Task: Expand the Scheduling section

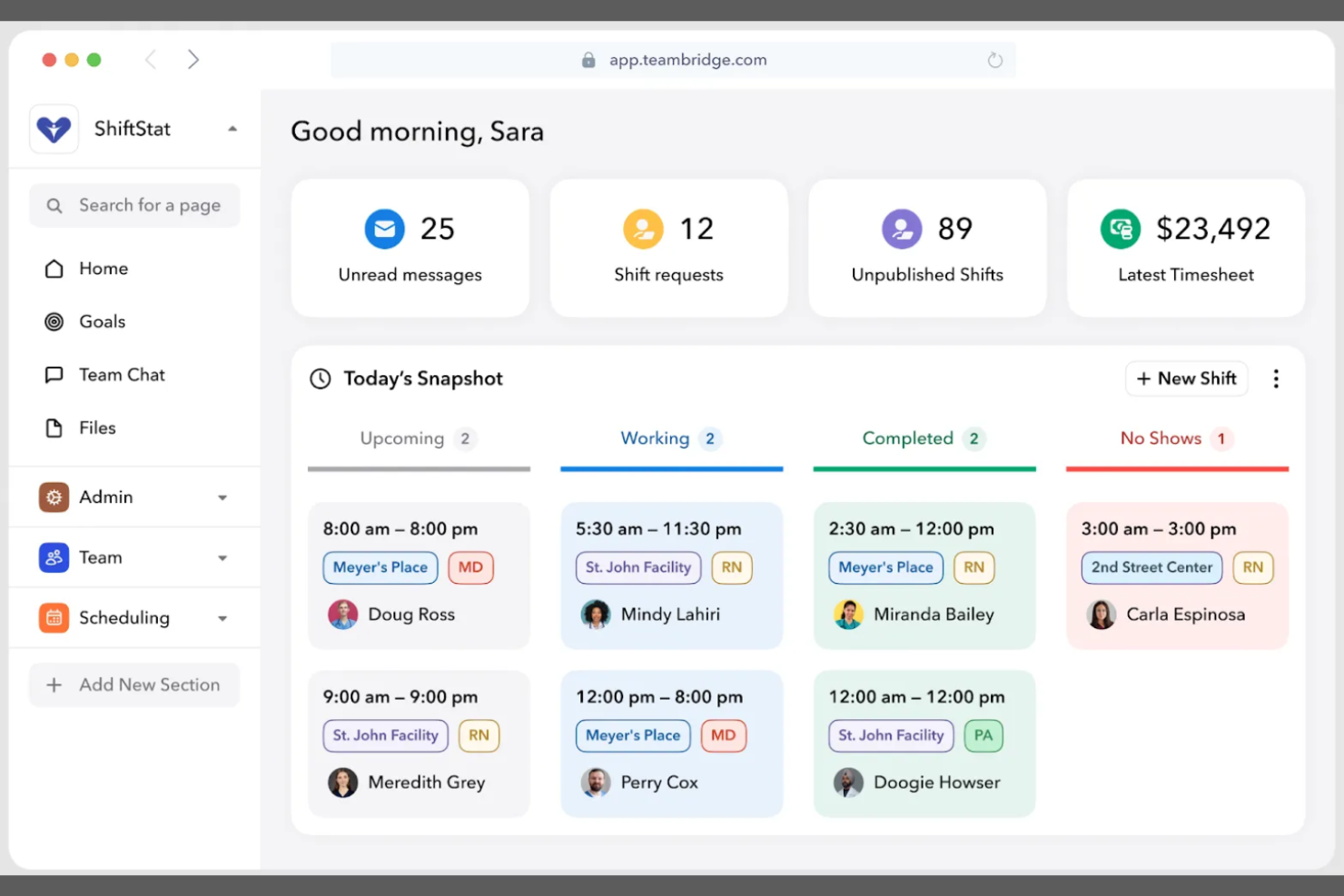Action: click(x=222, y=618)
